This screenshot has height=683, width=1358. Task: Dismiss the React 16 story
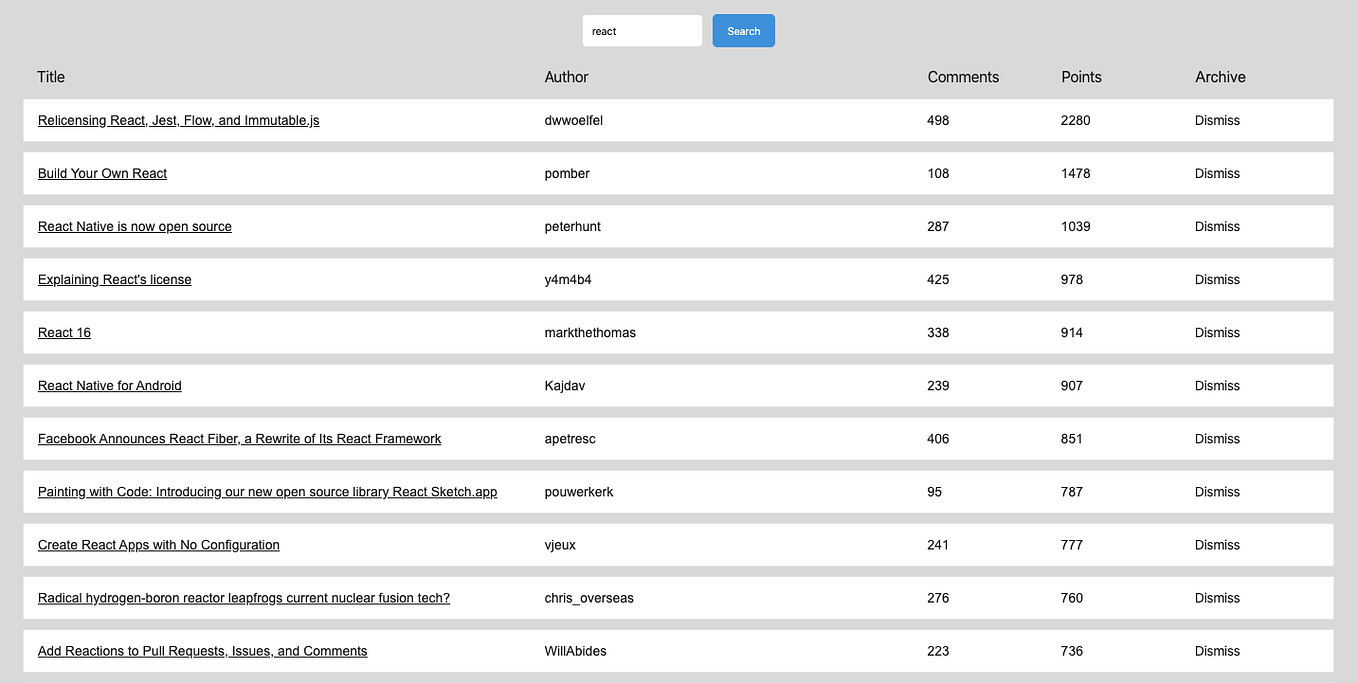pos(1216,332)
